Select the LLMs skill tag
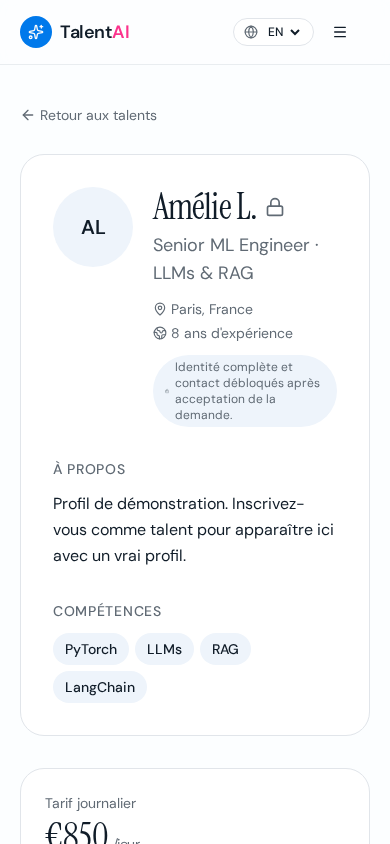Screen dimensions: 390x844 [165, 649]
